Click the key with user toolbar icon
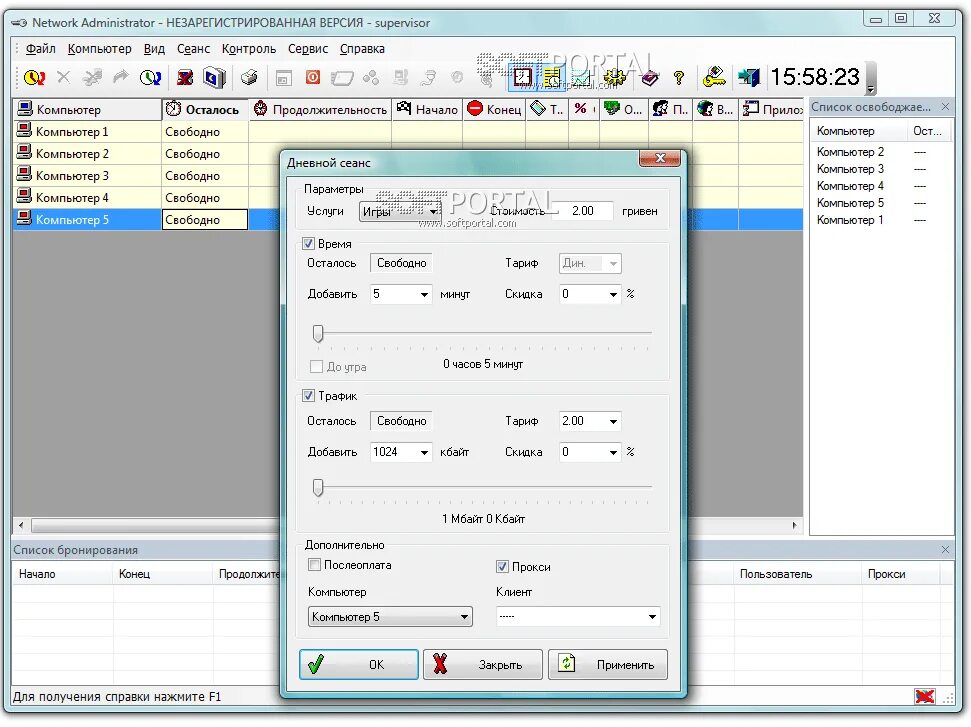Viewport: 971px width, 727px height. (714, 77)
